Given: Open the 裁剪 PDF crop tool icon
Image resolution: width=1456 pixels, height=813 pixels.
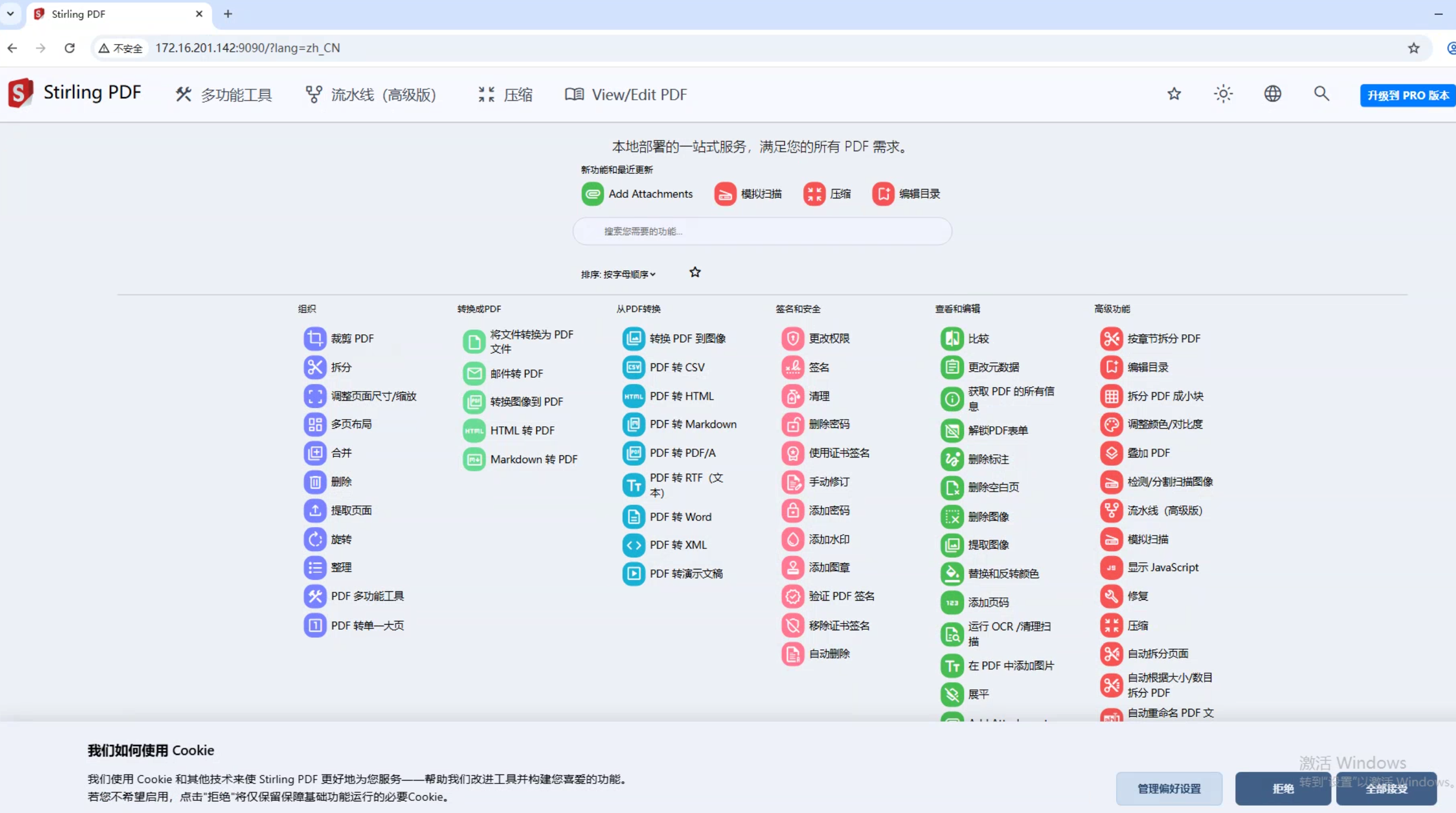Looking at the screenshot, I should point(315,338).
